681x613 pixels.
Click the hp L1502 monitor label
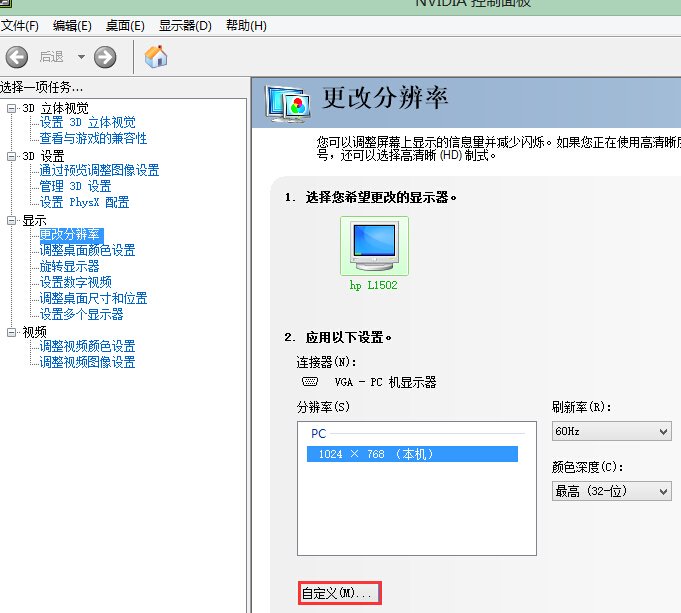(374, 285)
